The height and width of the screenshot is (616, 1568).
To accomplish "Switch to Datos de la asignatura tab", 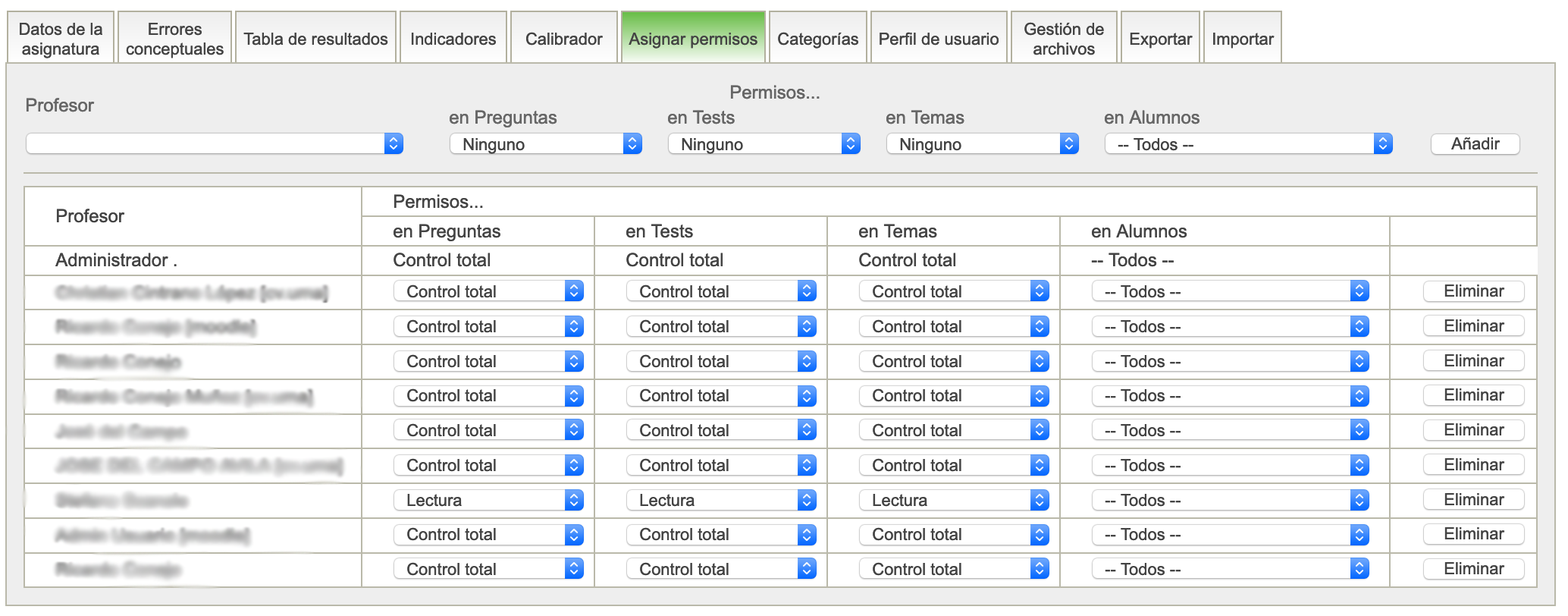I will point(61,39).
